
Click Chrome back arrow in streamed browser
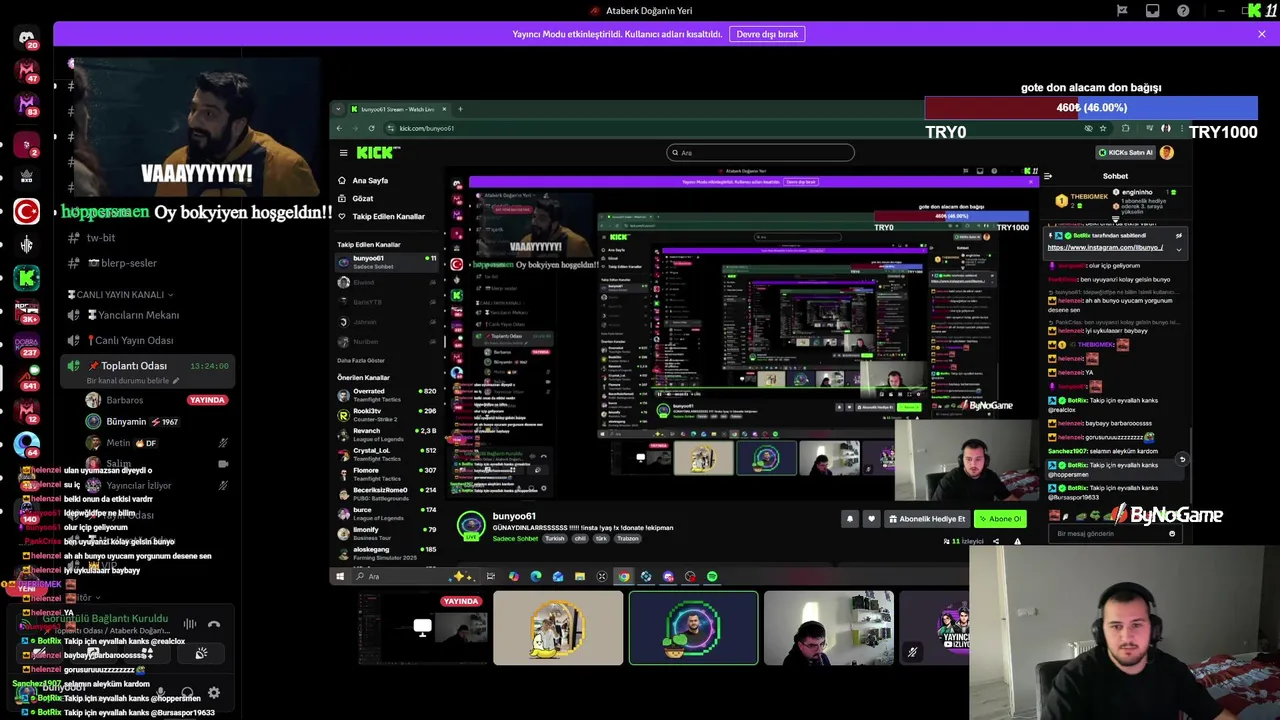click(339, 128)
